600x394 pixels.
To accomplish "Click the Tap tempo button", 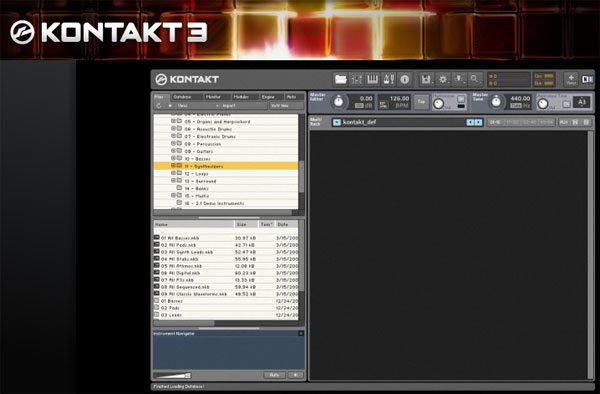I will pos(421,102).
